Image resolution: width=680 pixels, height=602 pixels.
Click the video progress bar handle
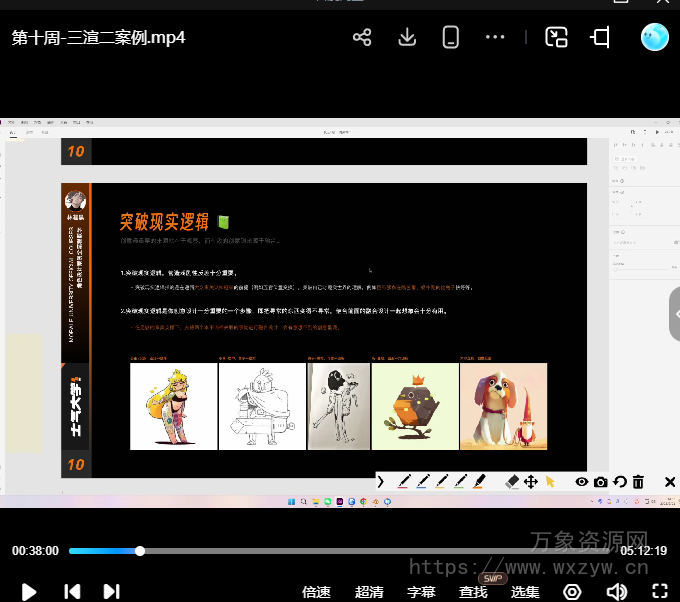(140, 551)
